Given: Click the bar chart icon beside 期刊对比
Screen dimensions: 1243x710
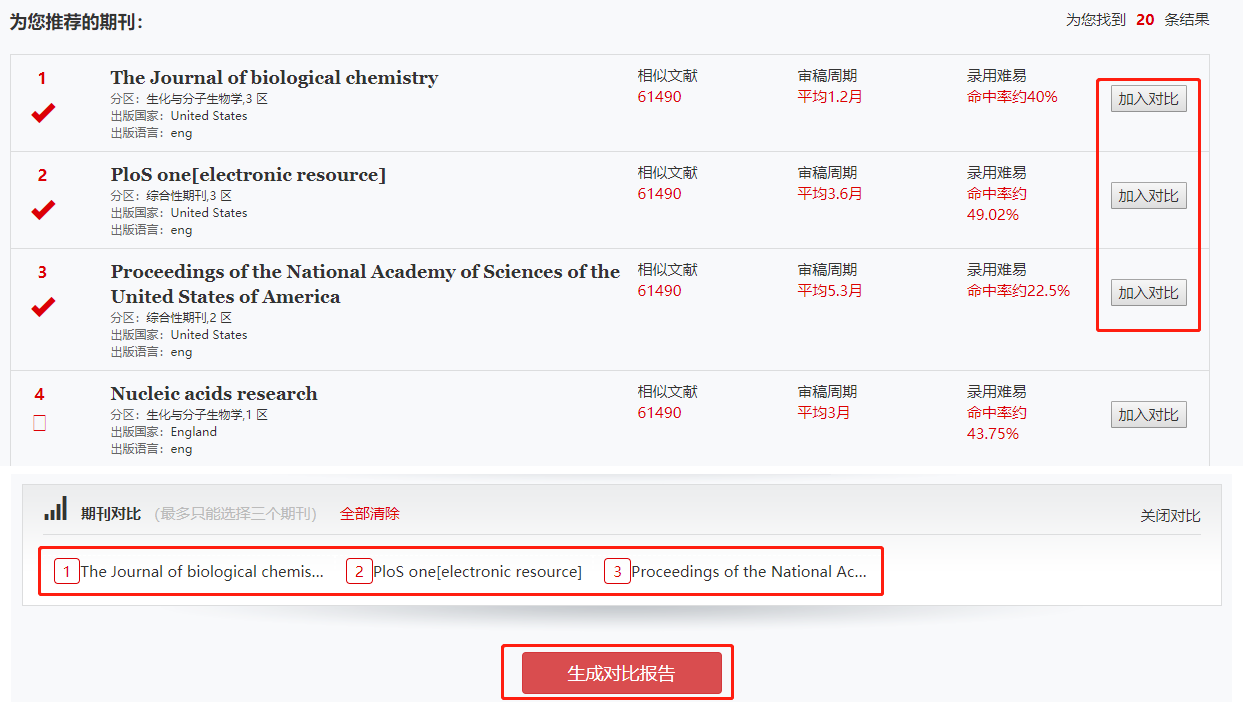Looking at the screenshot, I should (55, 509).
